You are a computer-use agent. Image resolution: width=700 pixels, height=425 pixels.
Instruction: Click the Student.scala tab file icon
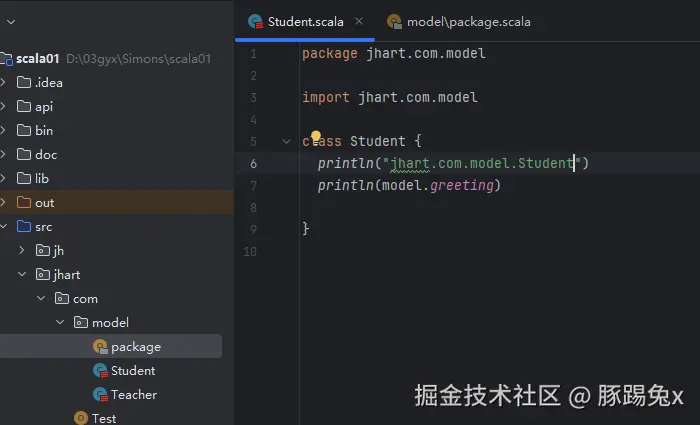point(255,21)
